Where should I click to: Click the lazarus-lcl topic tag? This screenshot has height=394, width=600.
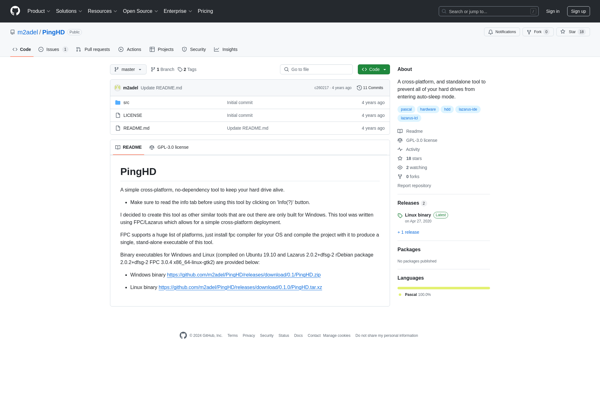tap(409, 118)
